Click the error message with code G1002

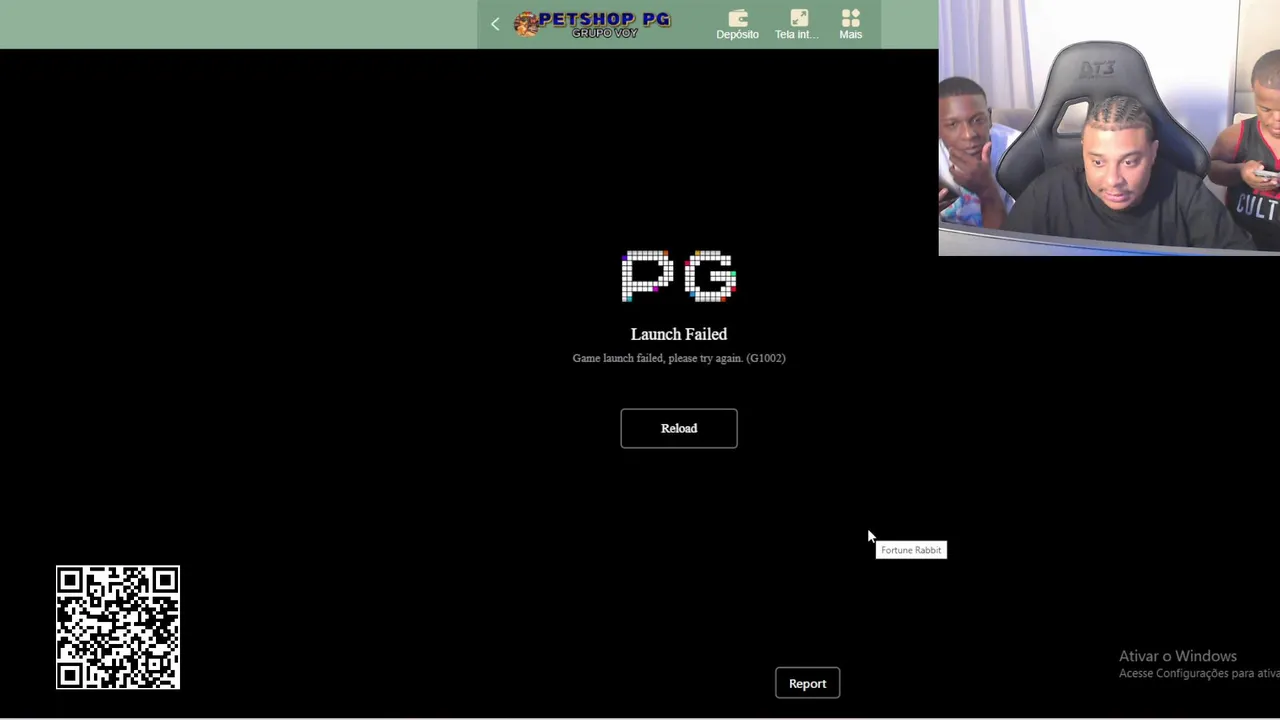point(679,358)
